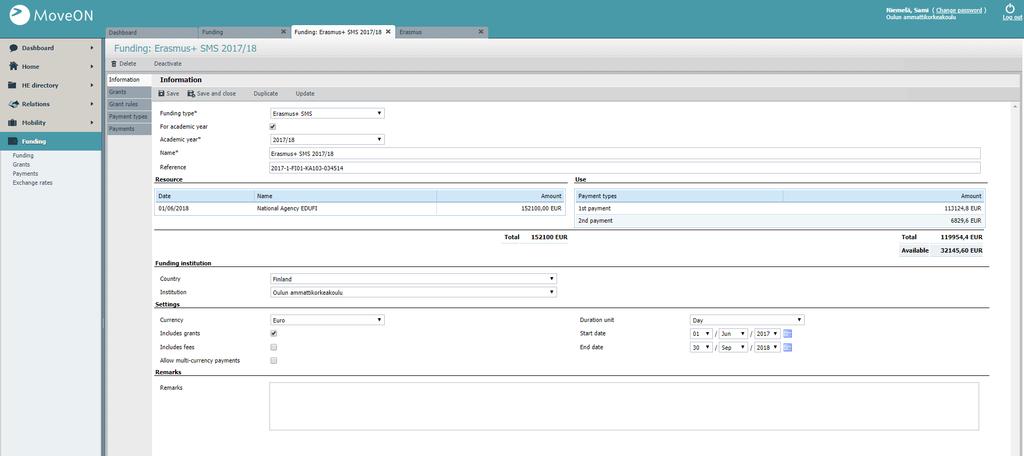Click the Log out power icon
The image size is (1024, 456).
pyautogui.click(x=1010, y=8)
